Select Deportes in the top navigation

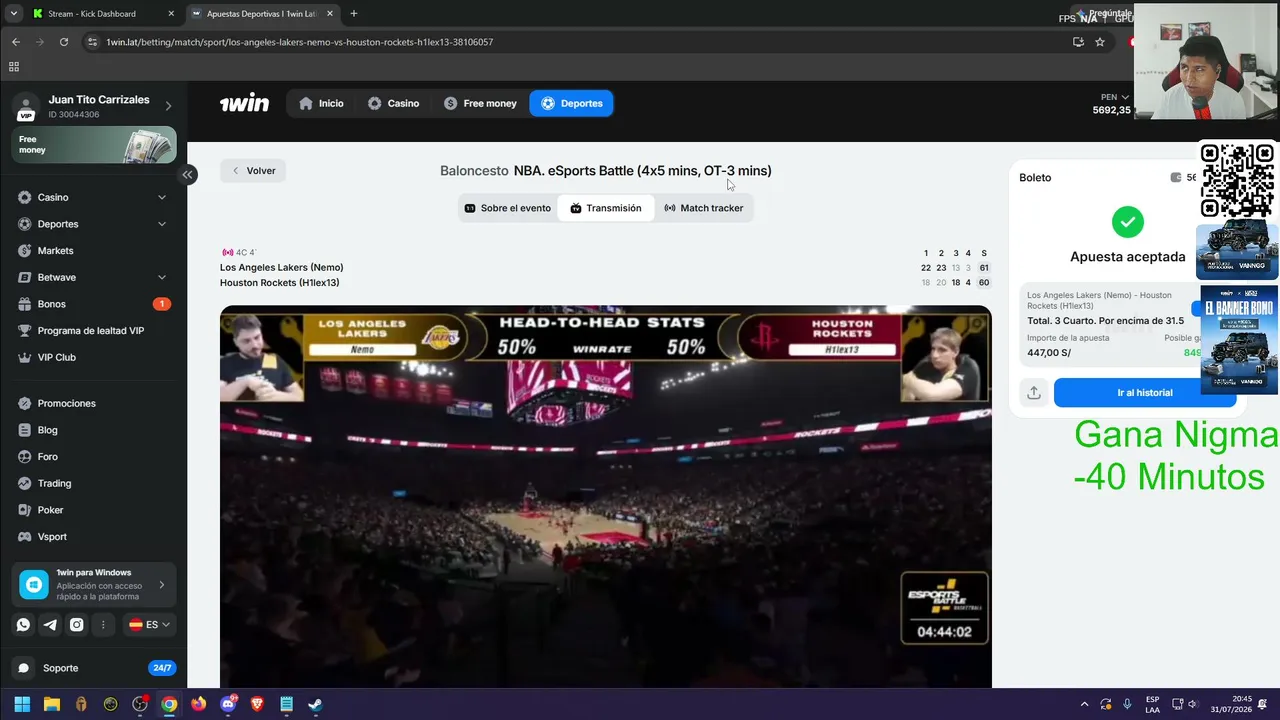coord(572,103)
